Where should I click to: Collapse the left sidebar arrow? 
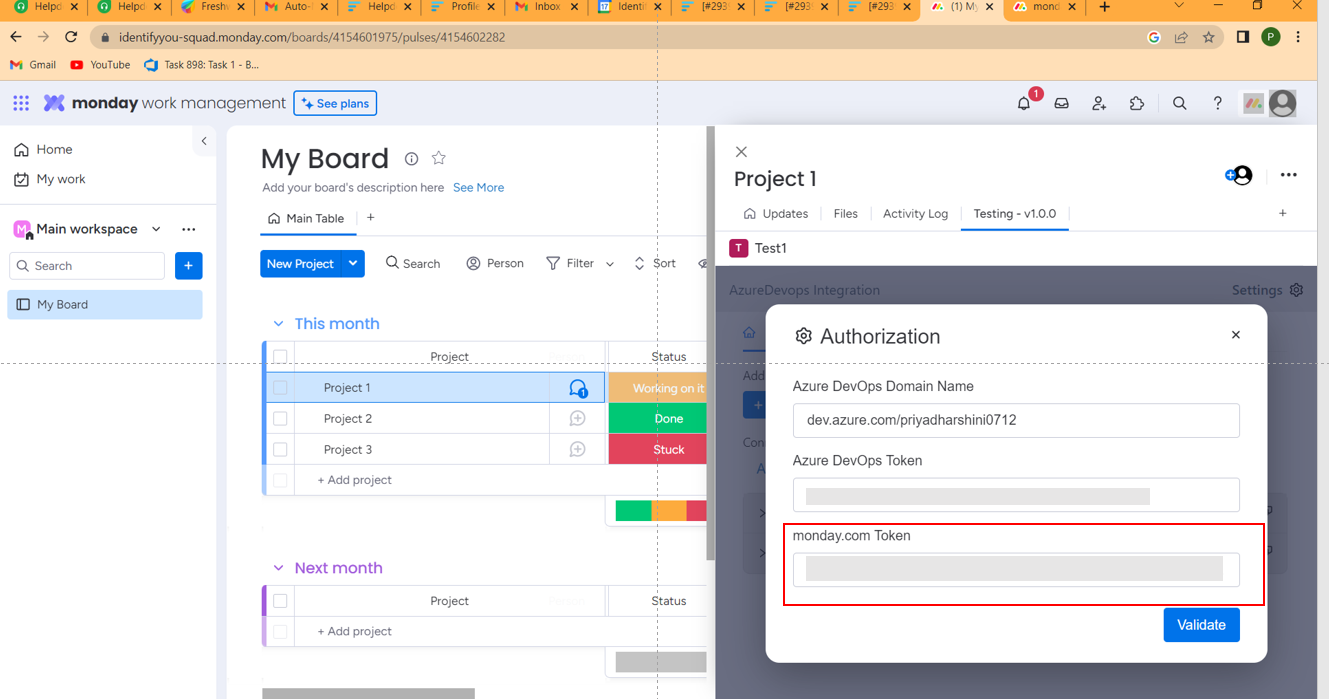[204, 141]
